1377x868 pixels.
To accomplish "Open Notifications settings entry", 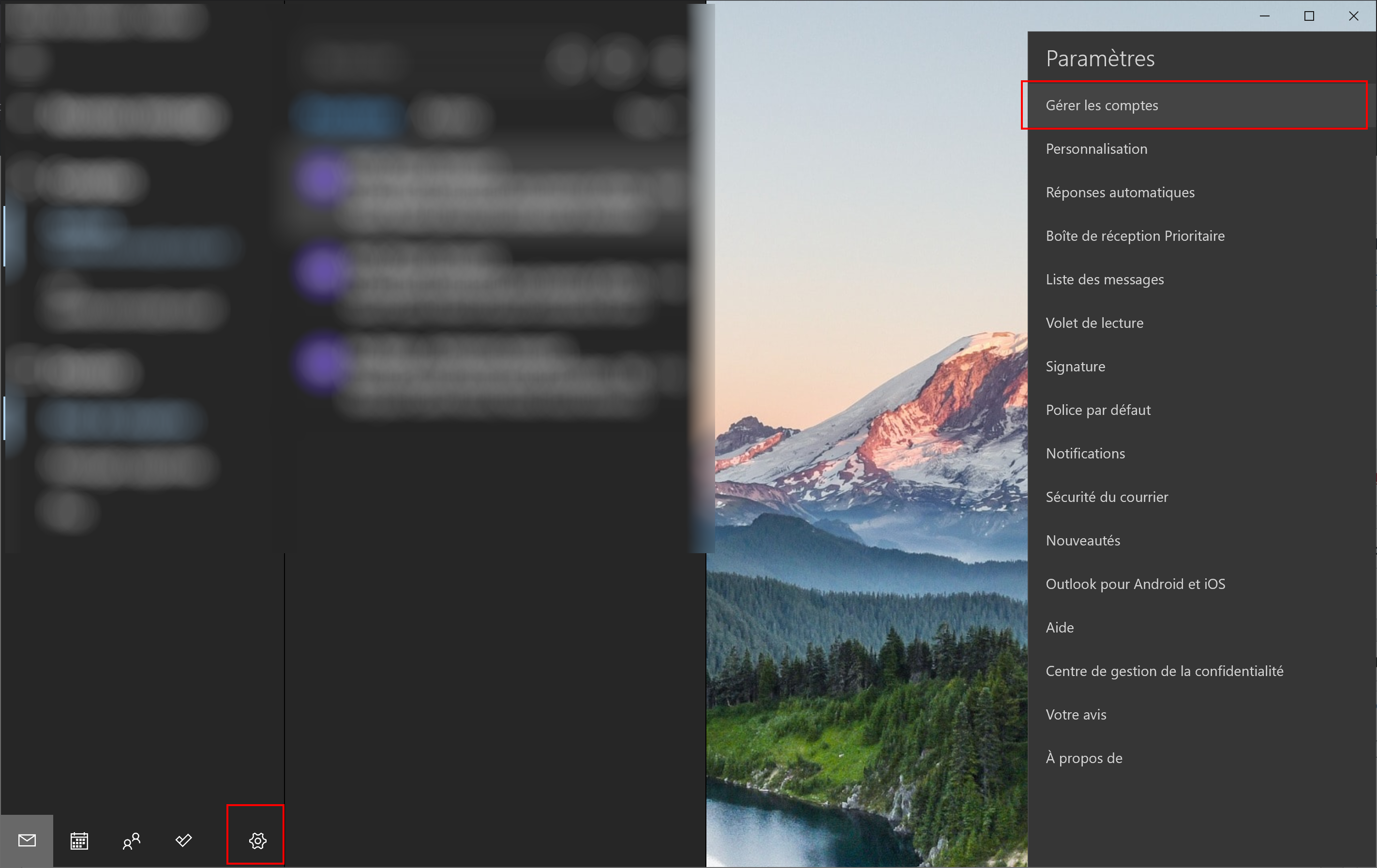I will coord(1085,453).
